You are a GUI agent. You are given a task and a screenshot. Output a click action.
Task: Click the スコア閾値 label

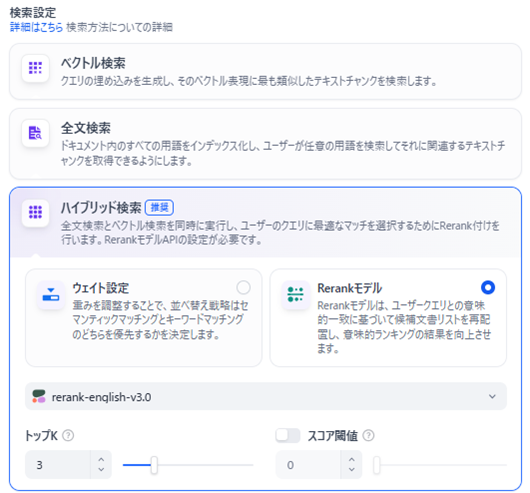[x=333, y=436]
